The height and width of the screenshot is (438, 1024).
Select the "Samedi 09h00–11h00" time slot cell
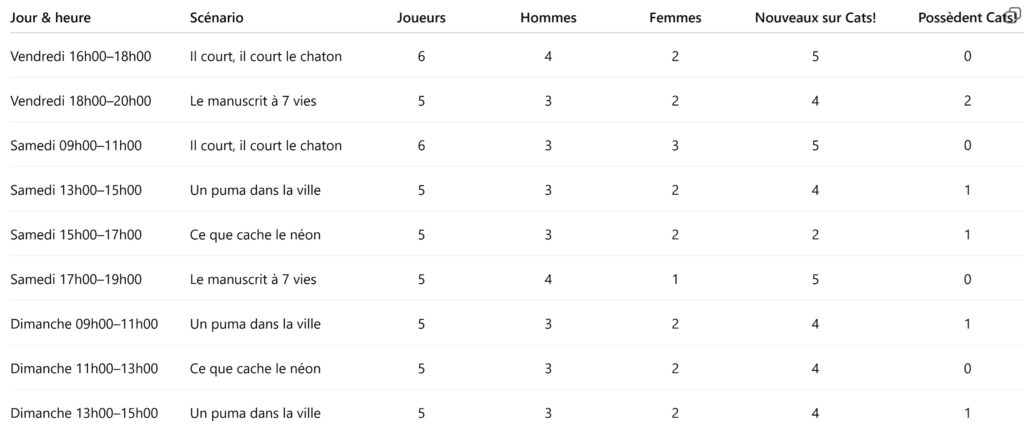click(76, 146)
